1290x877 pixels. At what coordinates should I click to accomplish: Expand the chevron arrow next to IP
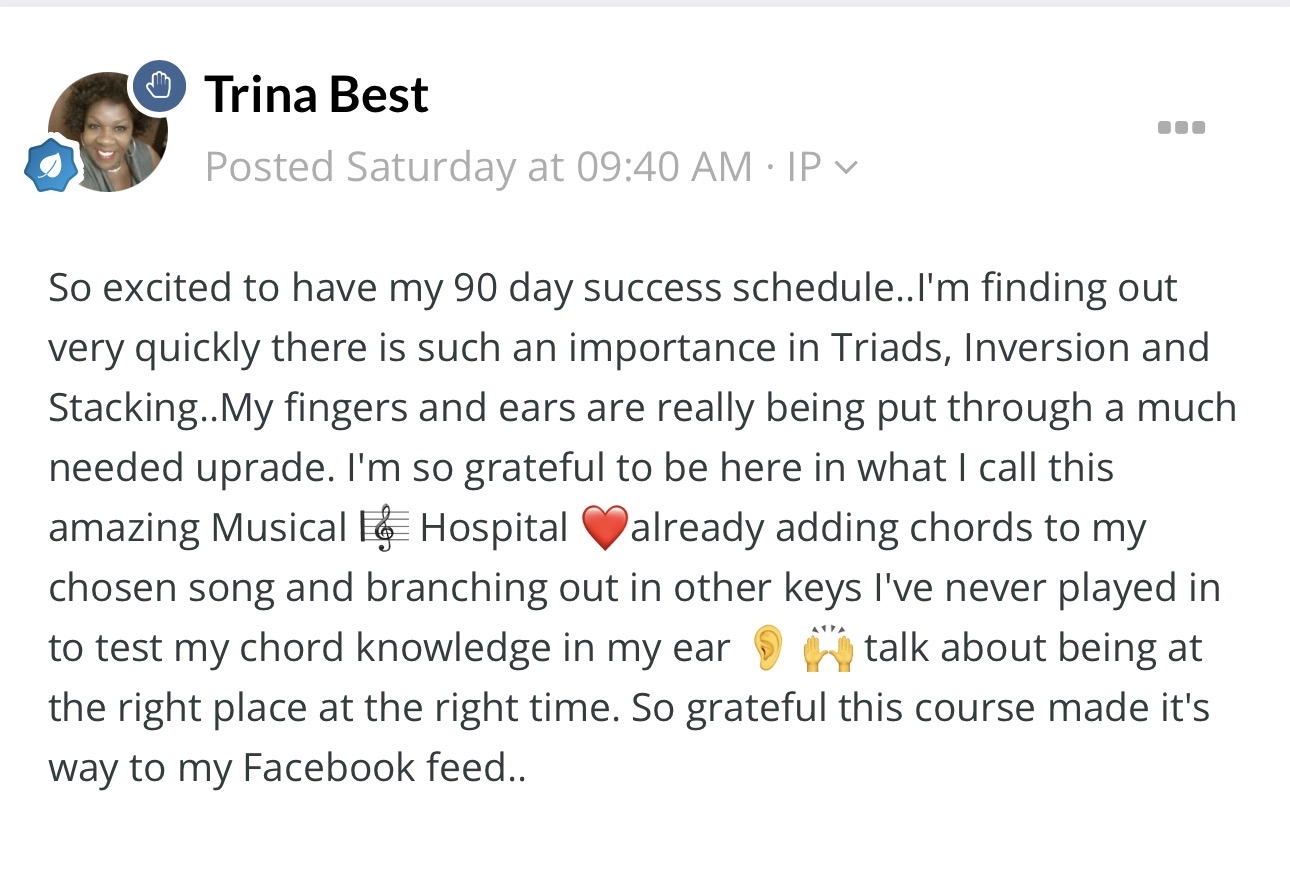tap(846, 168)
